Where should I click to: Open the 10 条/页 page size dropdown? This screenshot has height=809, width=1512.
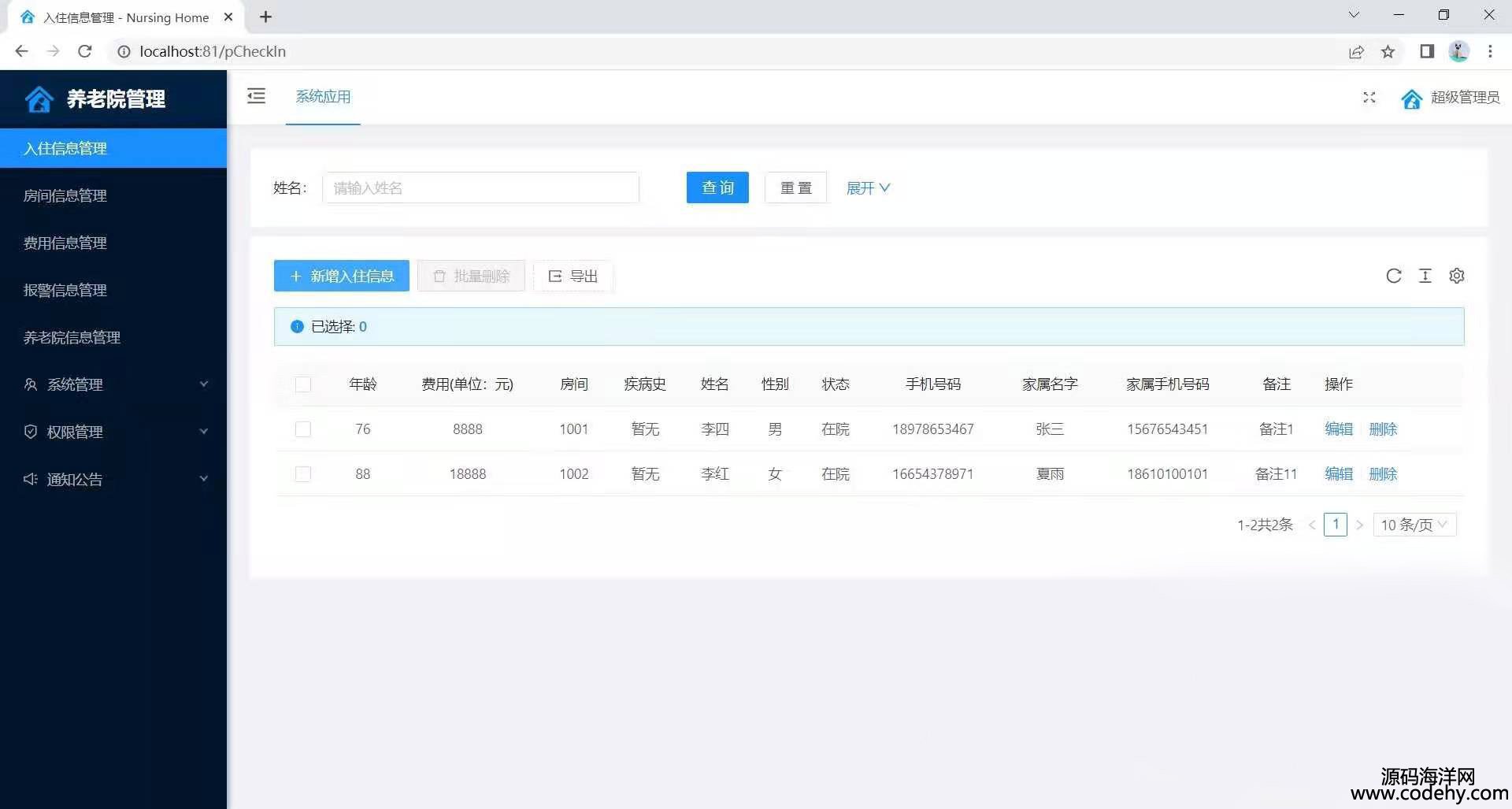[1414, 525]
